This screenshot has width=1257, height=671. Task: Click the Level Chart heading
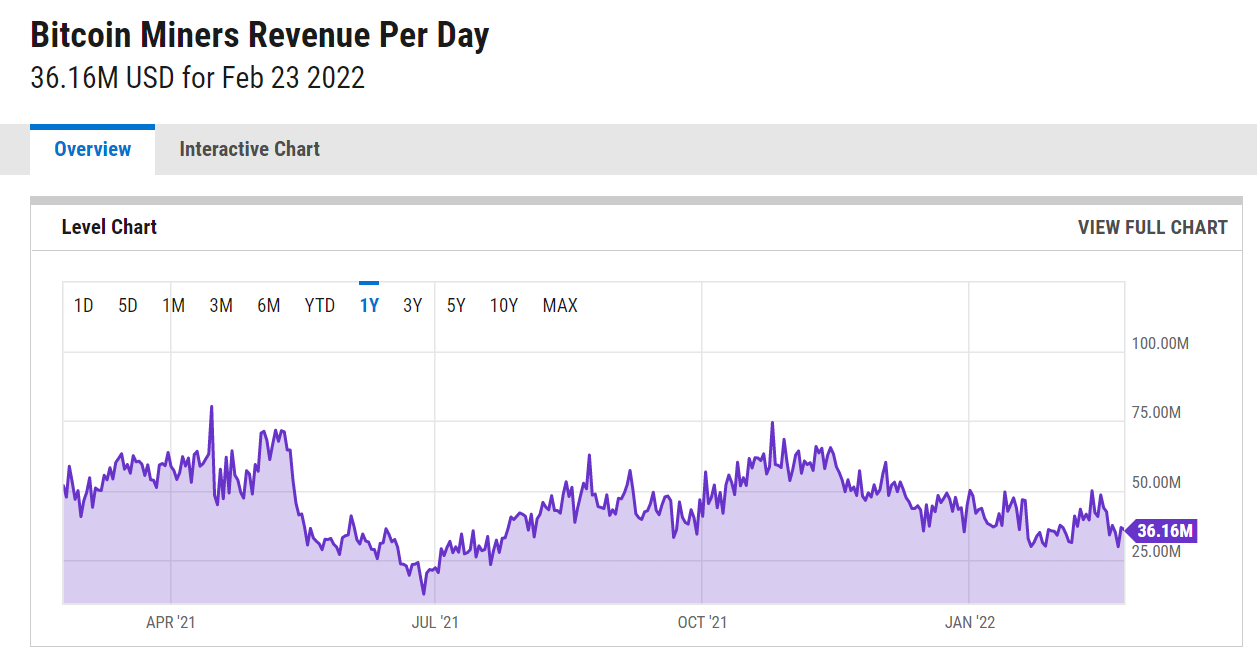coord(109,228)
